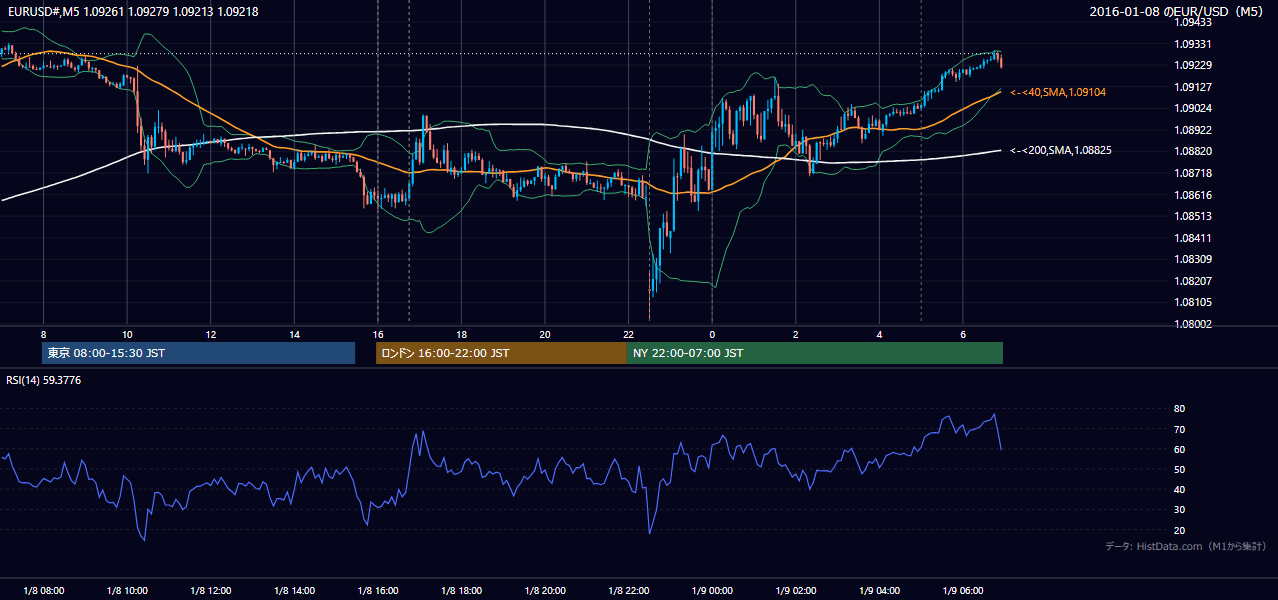The height and width of the screenshot is (600, 1278).
Task: Click the RSI axis value 50
Action: [x=1180, y=470]
